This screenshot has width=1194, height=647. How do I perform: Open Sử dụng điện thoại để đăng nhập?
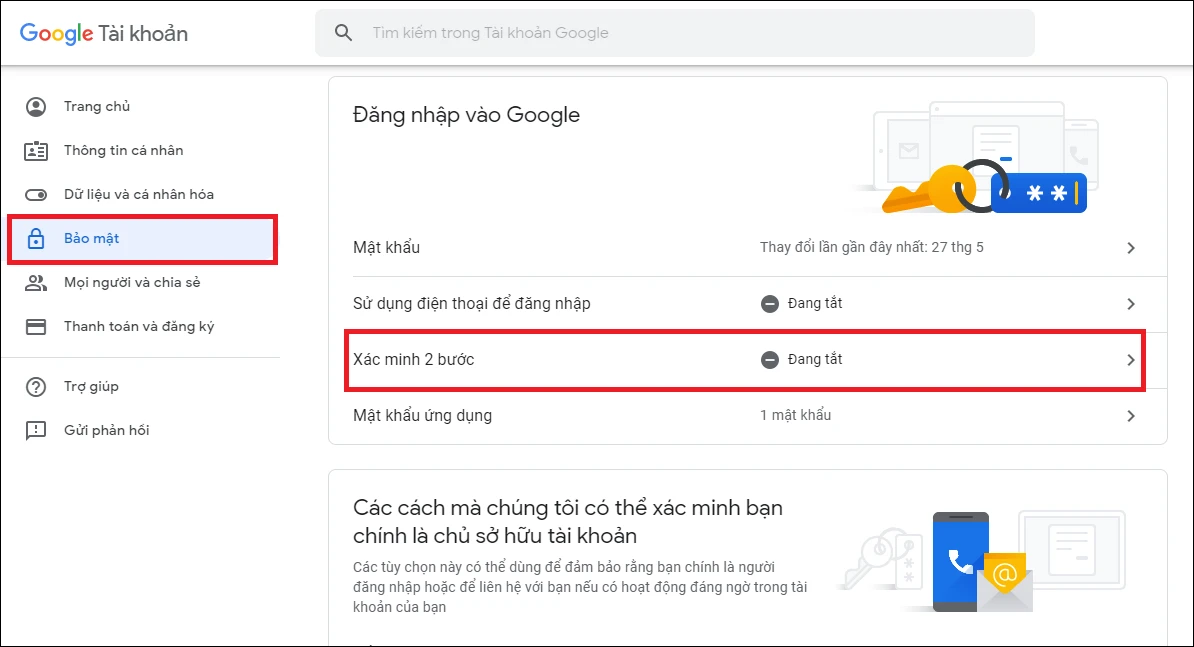(472, 304)
